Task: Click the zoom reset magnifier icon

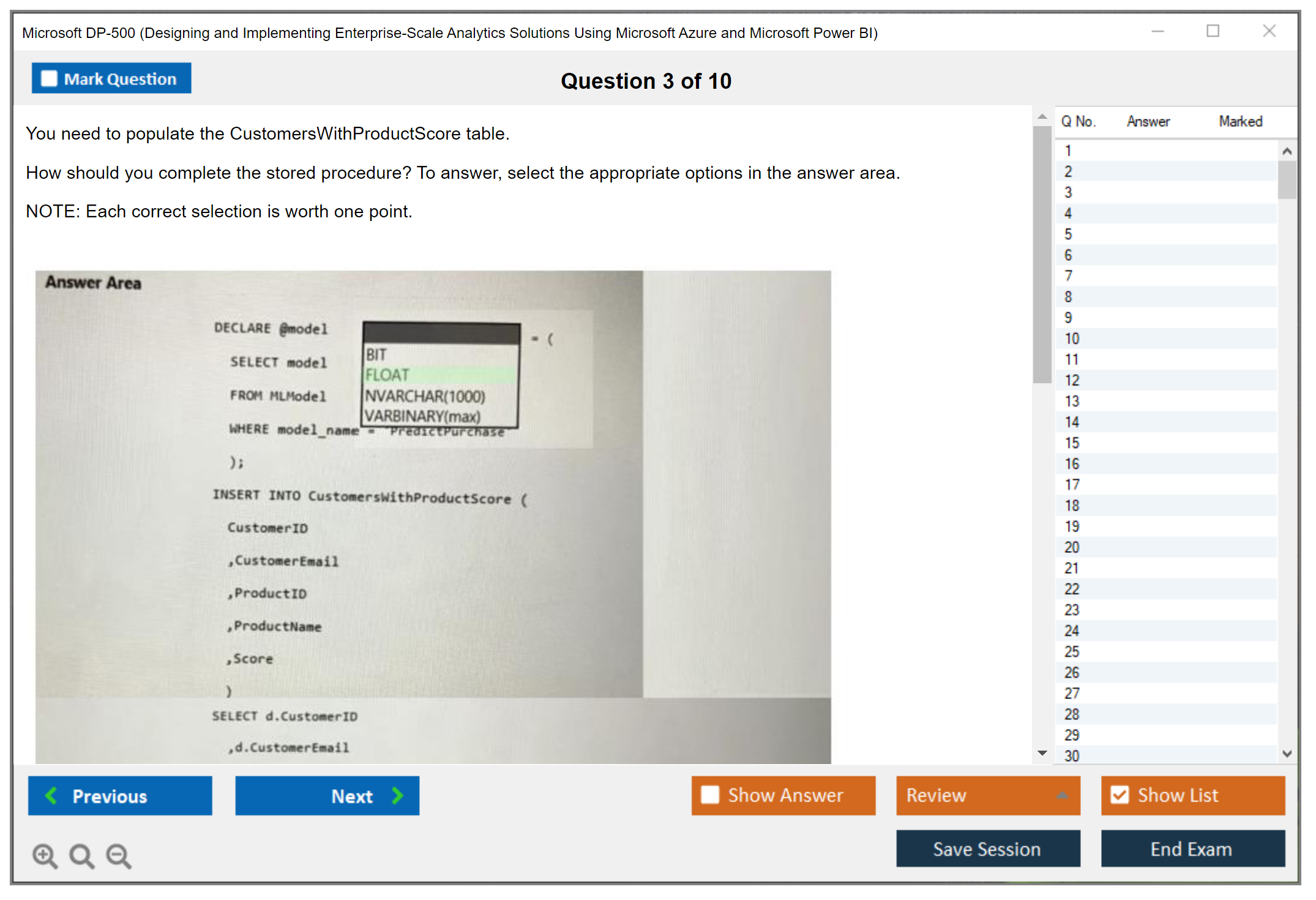Action: point(81,855)
